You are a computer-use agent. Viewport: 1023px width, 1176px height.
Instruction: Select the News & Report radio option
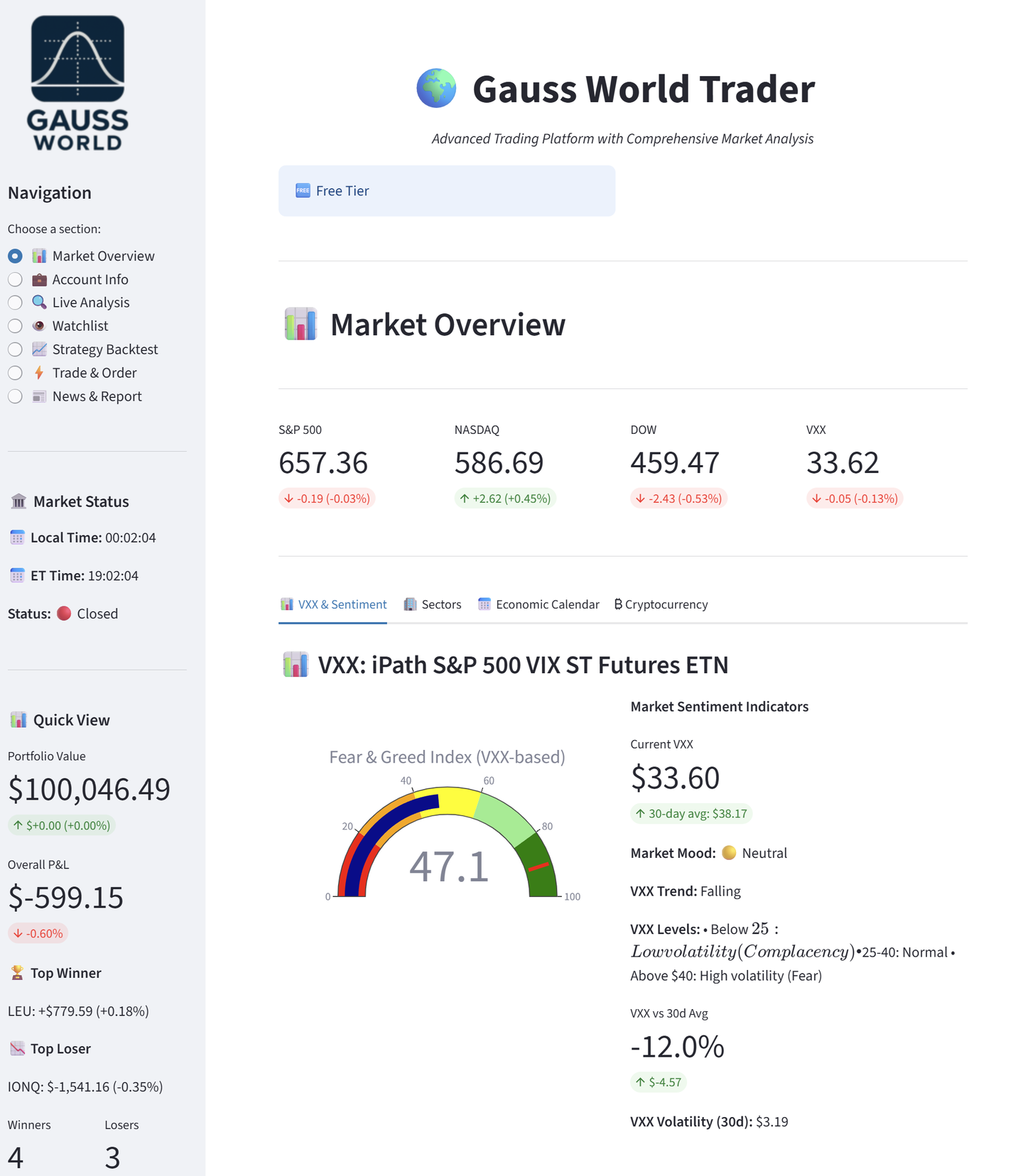15,396
